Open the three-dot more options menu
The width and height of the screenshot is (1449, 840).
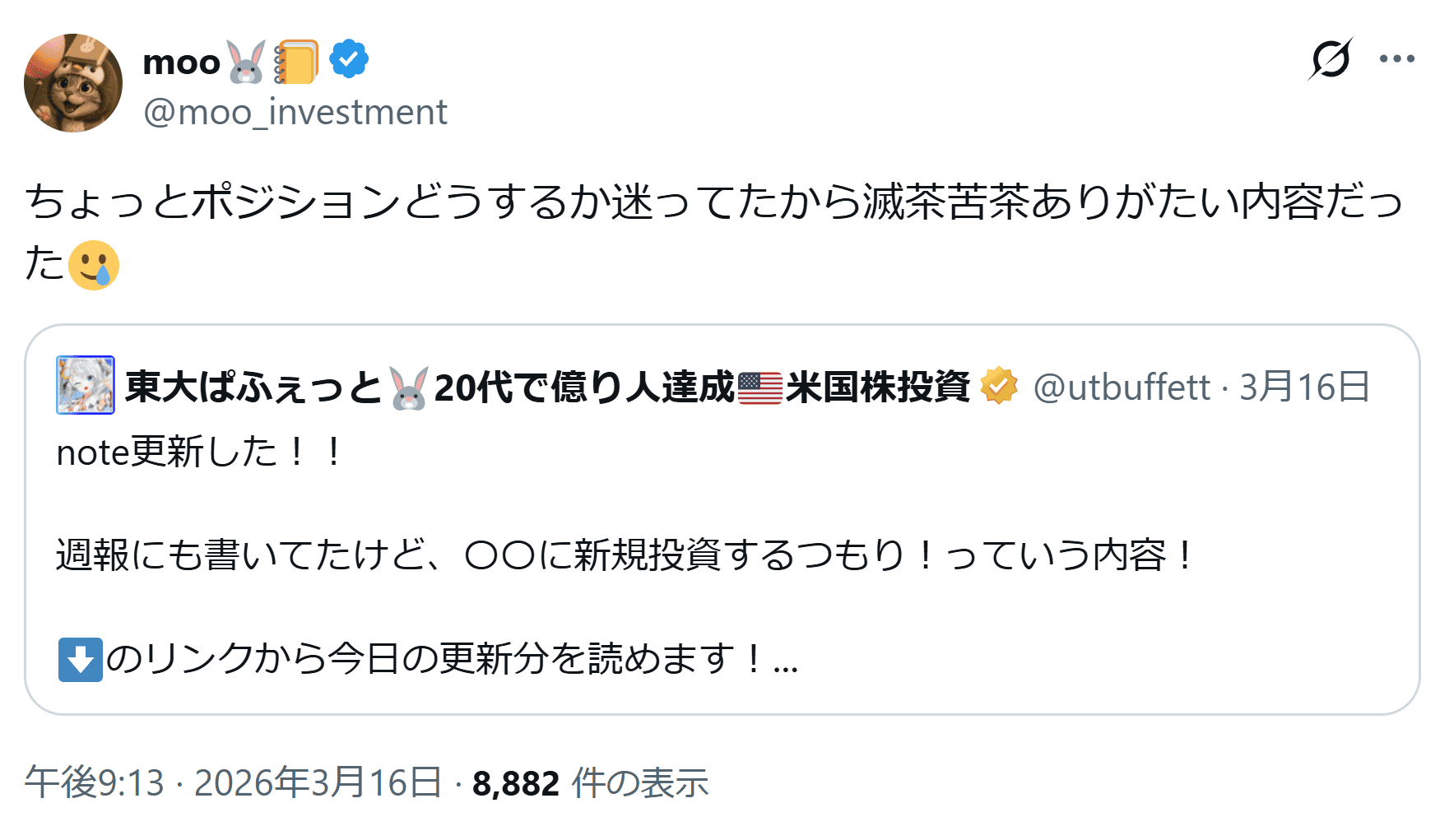pyautogui.click(x=1396, y=58)
